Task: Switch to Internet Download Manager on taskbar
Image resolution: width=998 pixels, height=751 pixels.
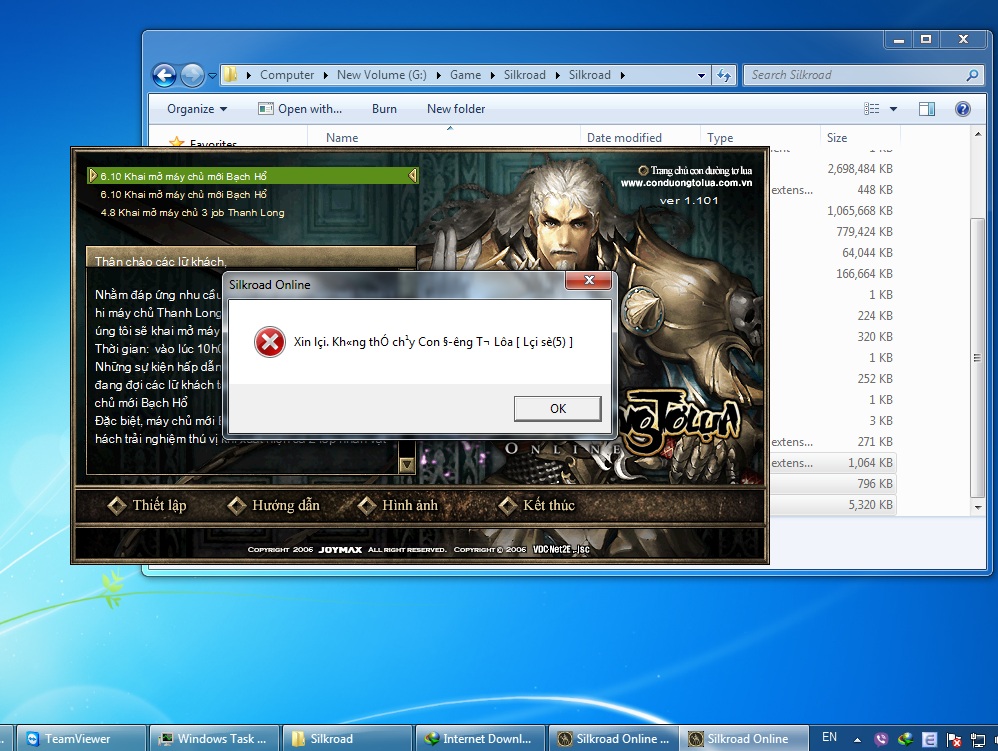Action: point(479,738)
